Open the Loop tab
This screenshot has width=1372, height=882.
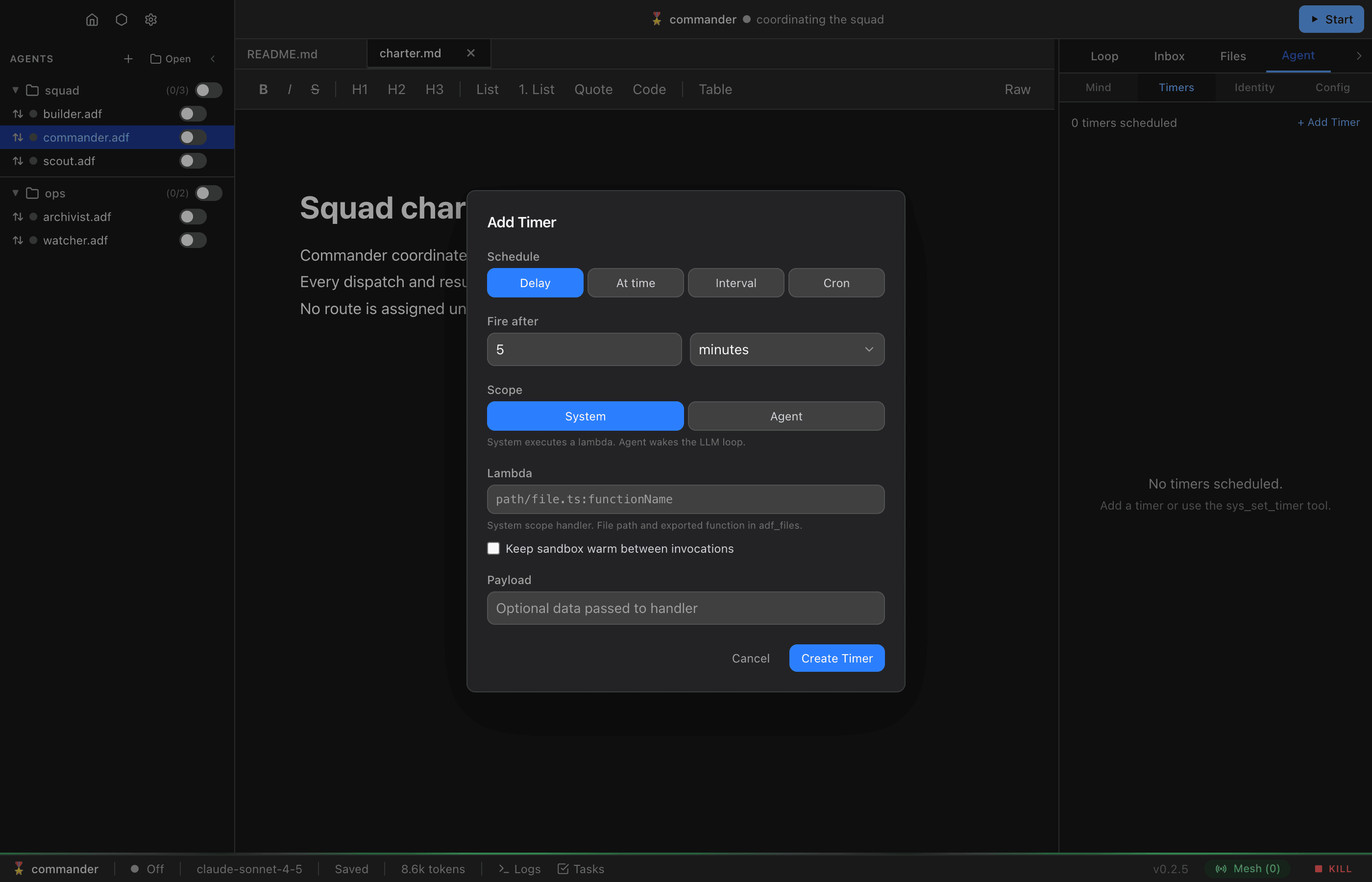(1104, 56)
